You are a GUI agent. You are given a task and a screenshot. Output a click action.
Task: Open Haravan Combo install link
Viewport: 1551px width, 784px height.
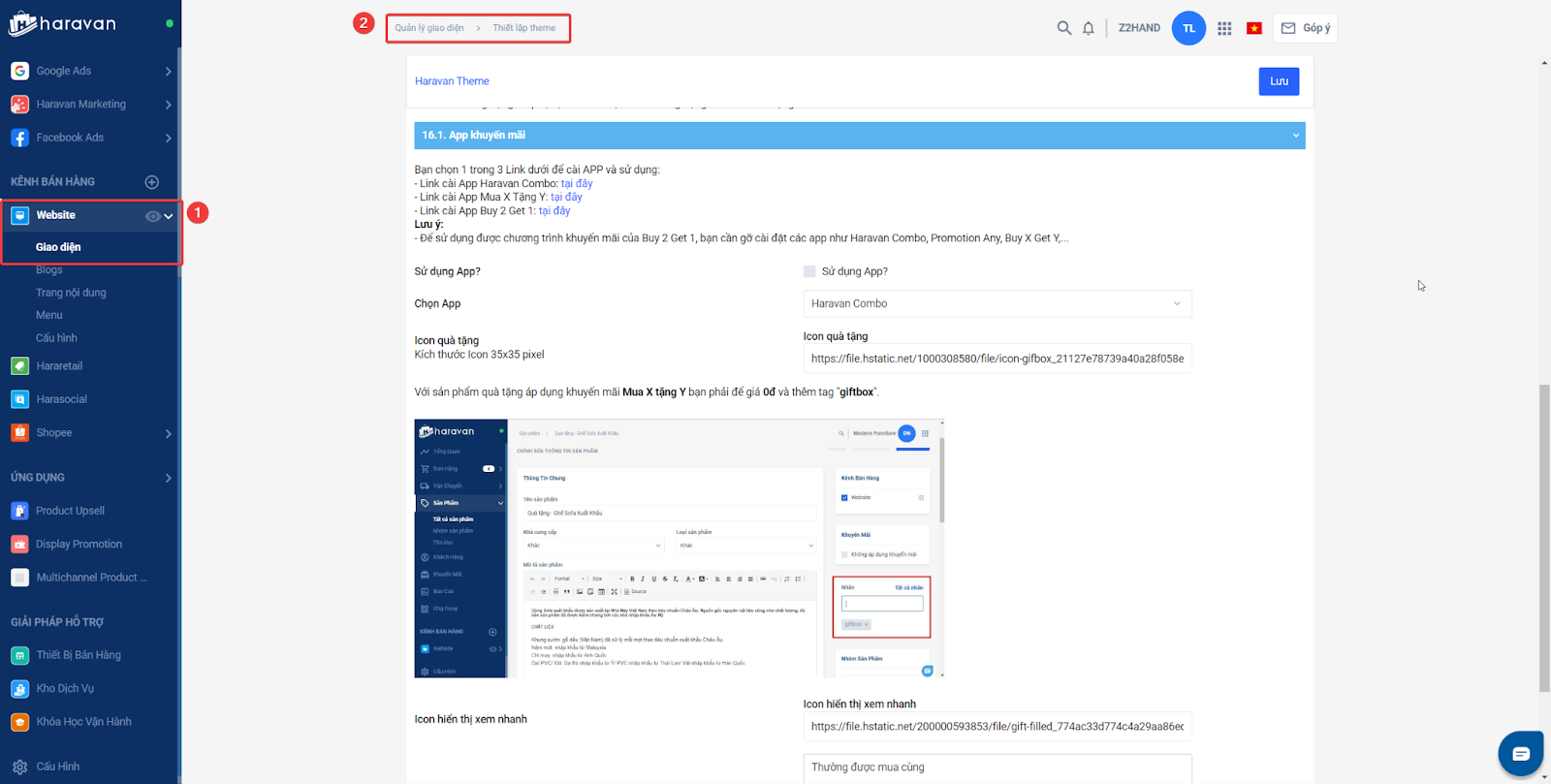click(577, 183)
